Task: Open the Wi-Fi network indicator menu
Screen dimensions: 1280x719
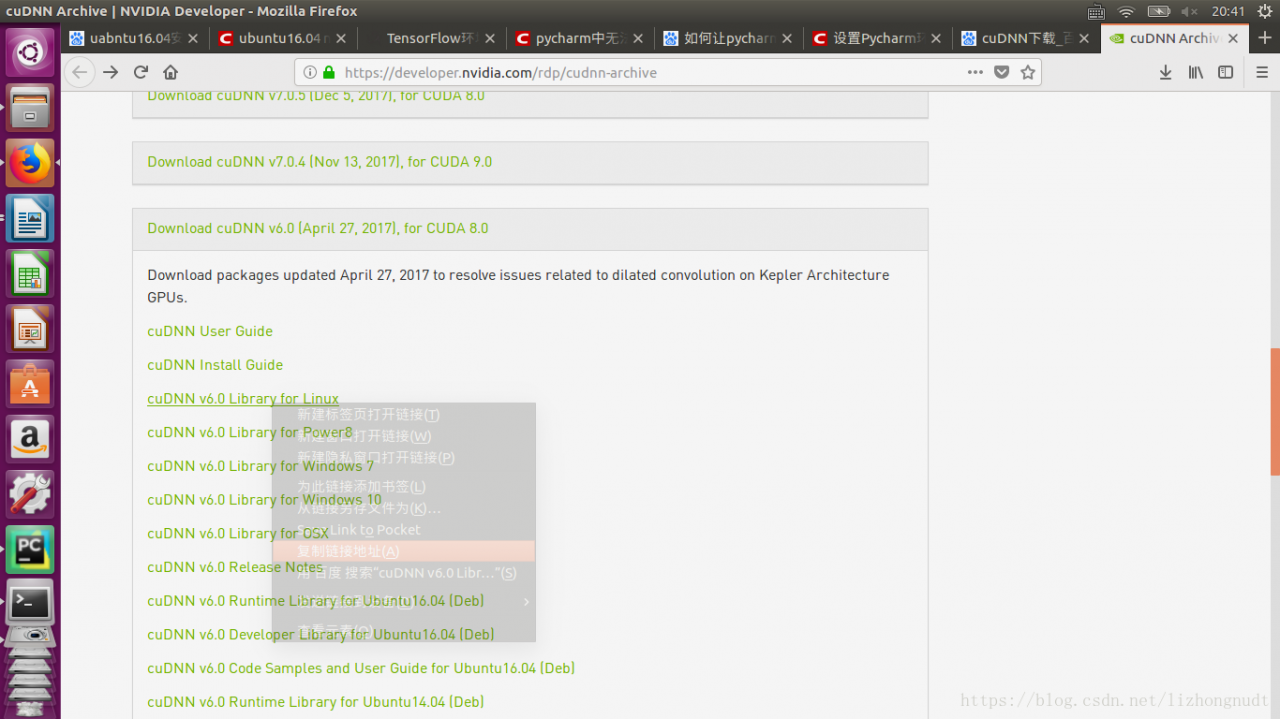Action: (1127, 12)
